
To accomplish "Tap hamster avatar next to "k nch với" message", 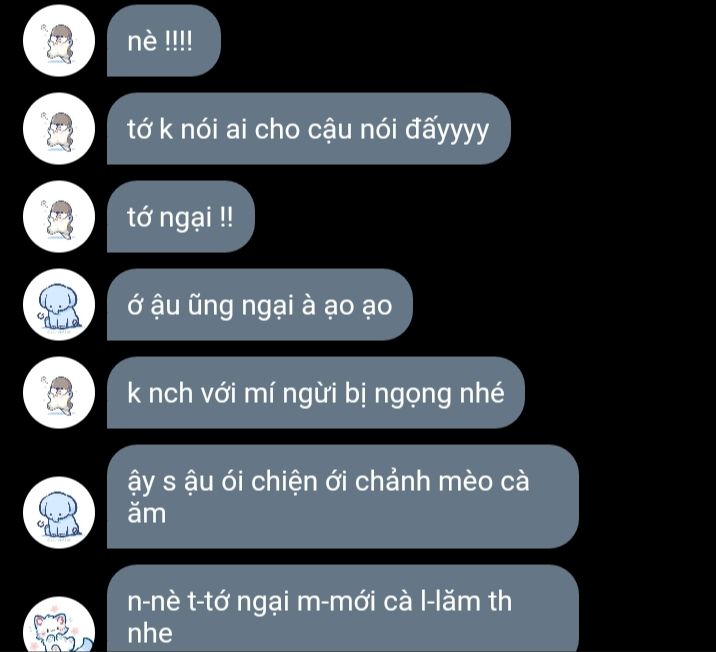I will click(59, 393).
